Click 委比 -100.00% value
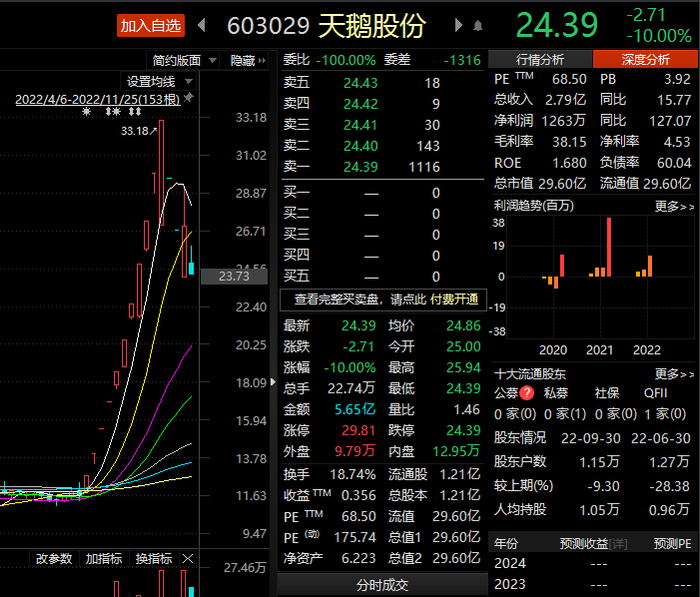Image resolution: width=700 pixels, height=597 pixels. [346, 60]
